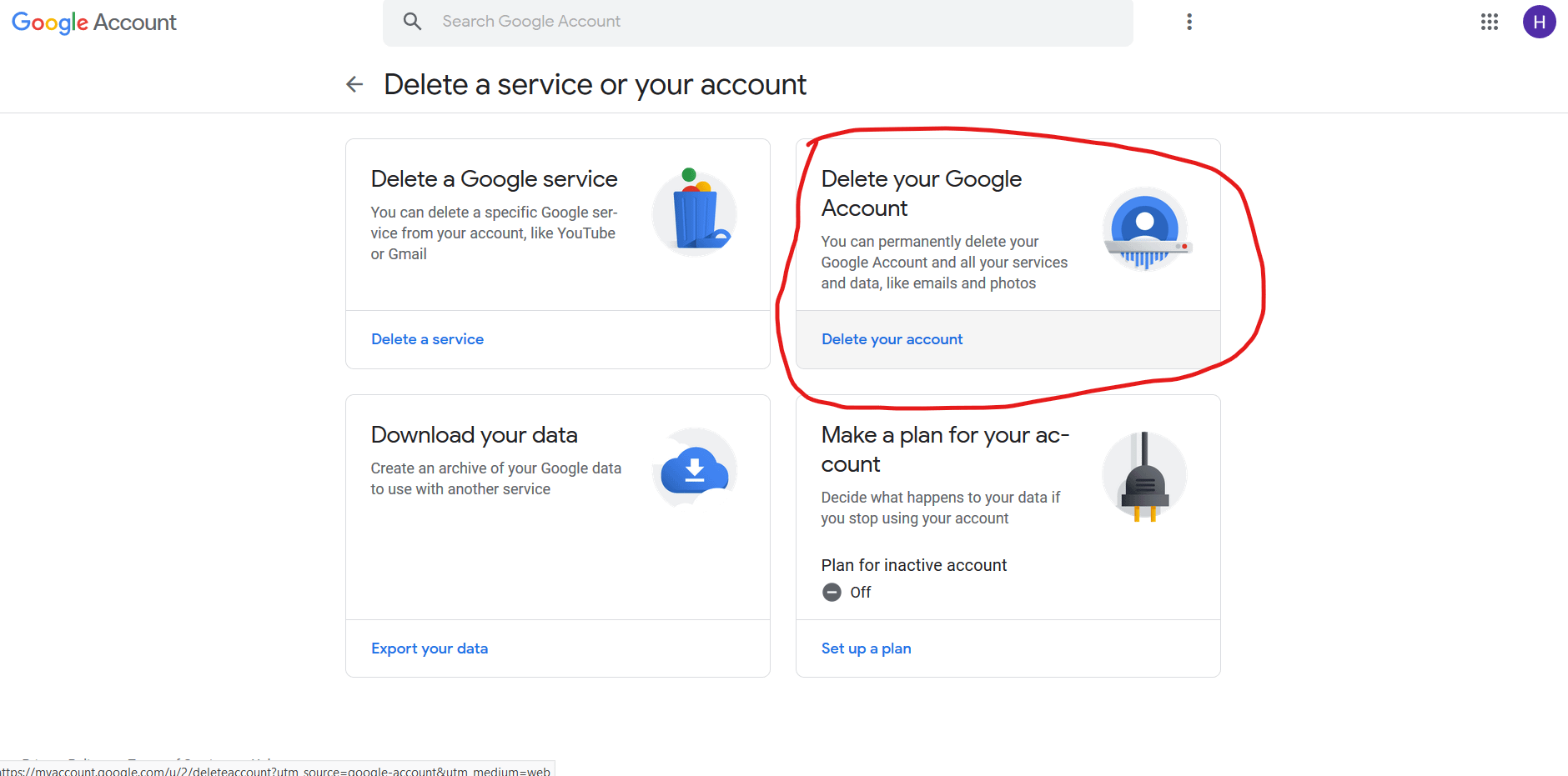
Task: Open the Delete your account link
Action: click(892, 339)
